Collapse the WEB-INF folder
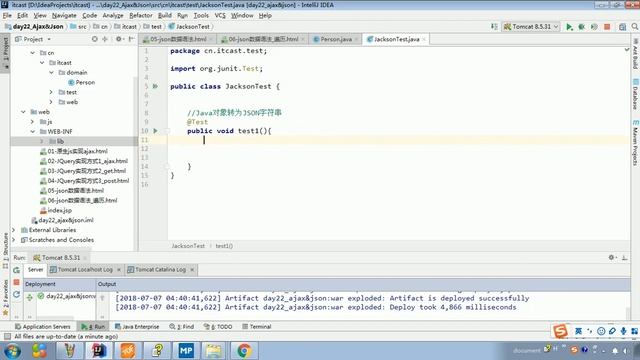 point(33,131)
